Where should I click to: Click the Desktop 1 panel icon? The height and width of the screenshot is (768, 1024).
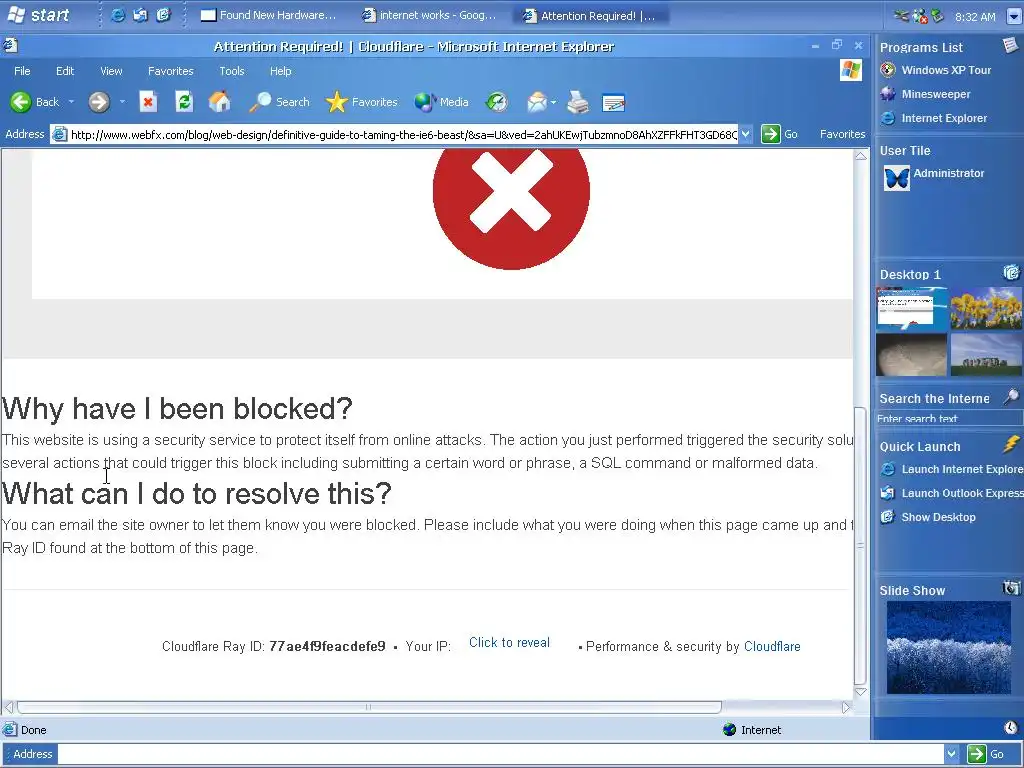[x=1011, y=272]
